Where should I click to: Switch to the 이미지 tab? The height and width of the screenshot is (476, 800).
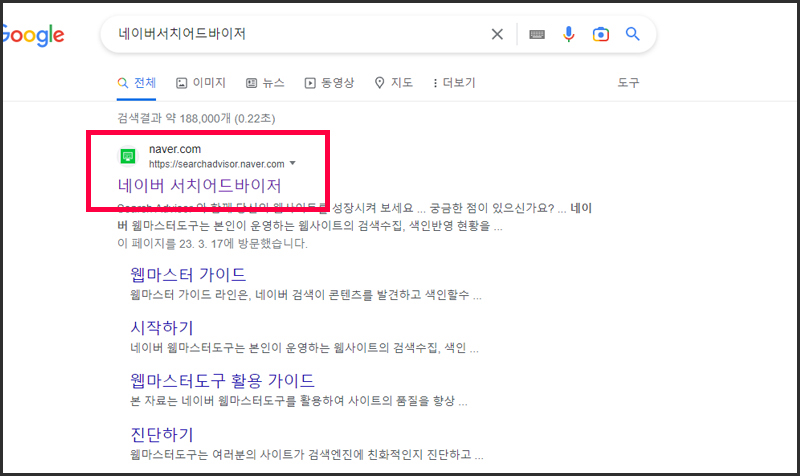[x=201, y=83]
